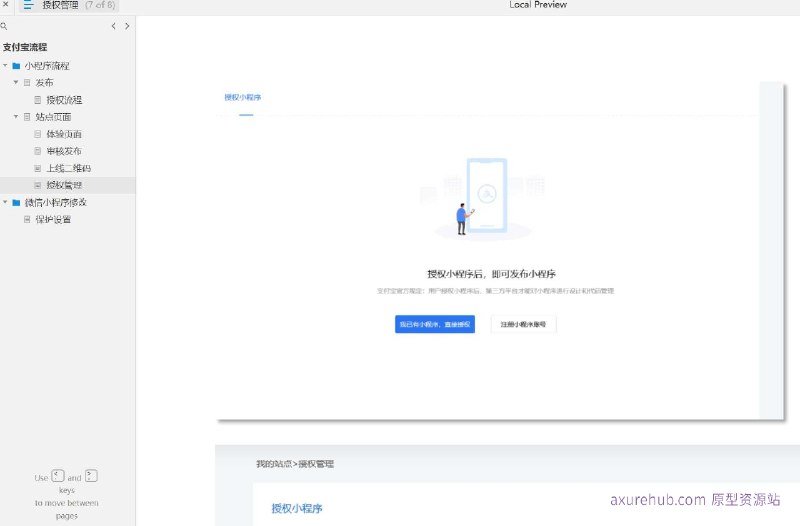Click the blue 我已有小程序,直接授权 button

coord(435,324)
